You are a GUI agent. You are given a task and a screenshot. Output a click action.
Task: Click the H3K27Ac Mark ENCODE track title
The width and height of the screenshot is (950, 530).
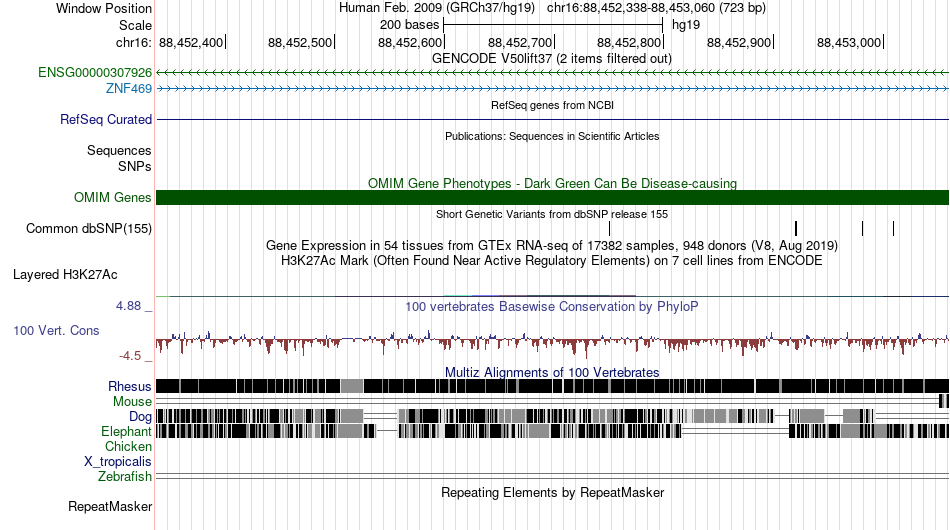tap(552, 260)
